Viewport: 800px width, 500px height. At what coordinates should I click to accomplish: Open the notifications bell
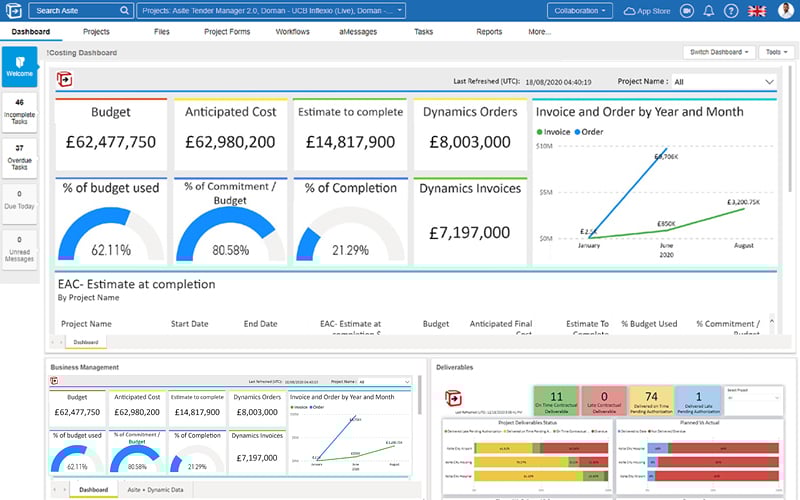tap(709, 11)
